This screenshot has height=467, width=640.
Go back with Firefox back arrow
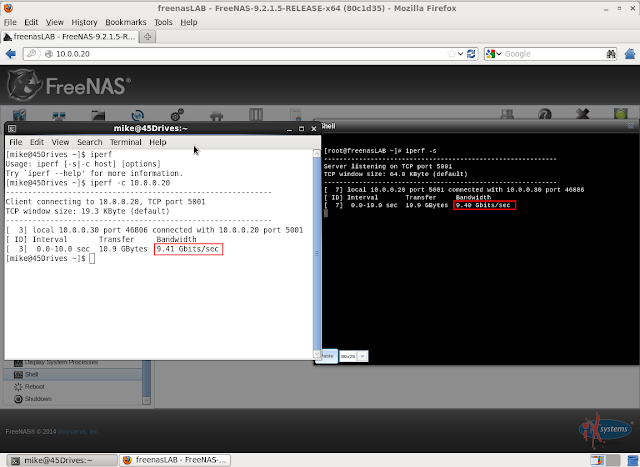coord(11,53)
